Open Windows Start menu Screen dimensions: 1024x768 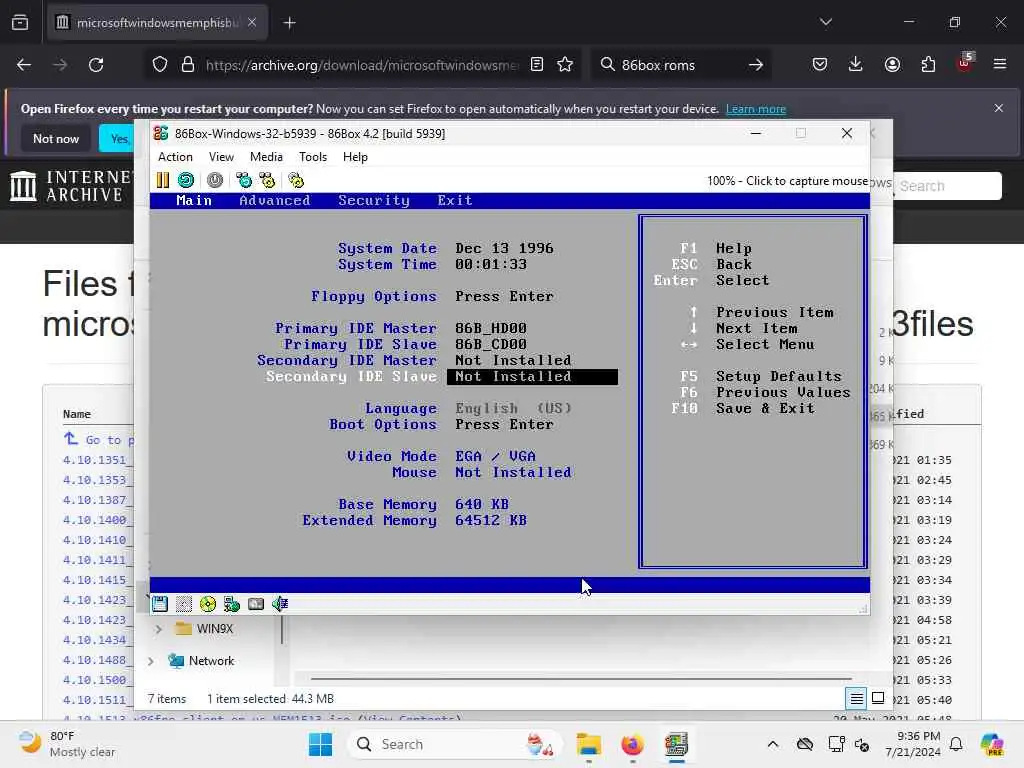click(320, 744)
